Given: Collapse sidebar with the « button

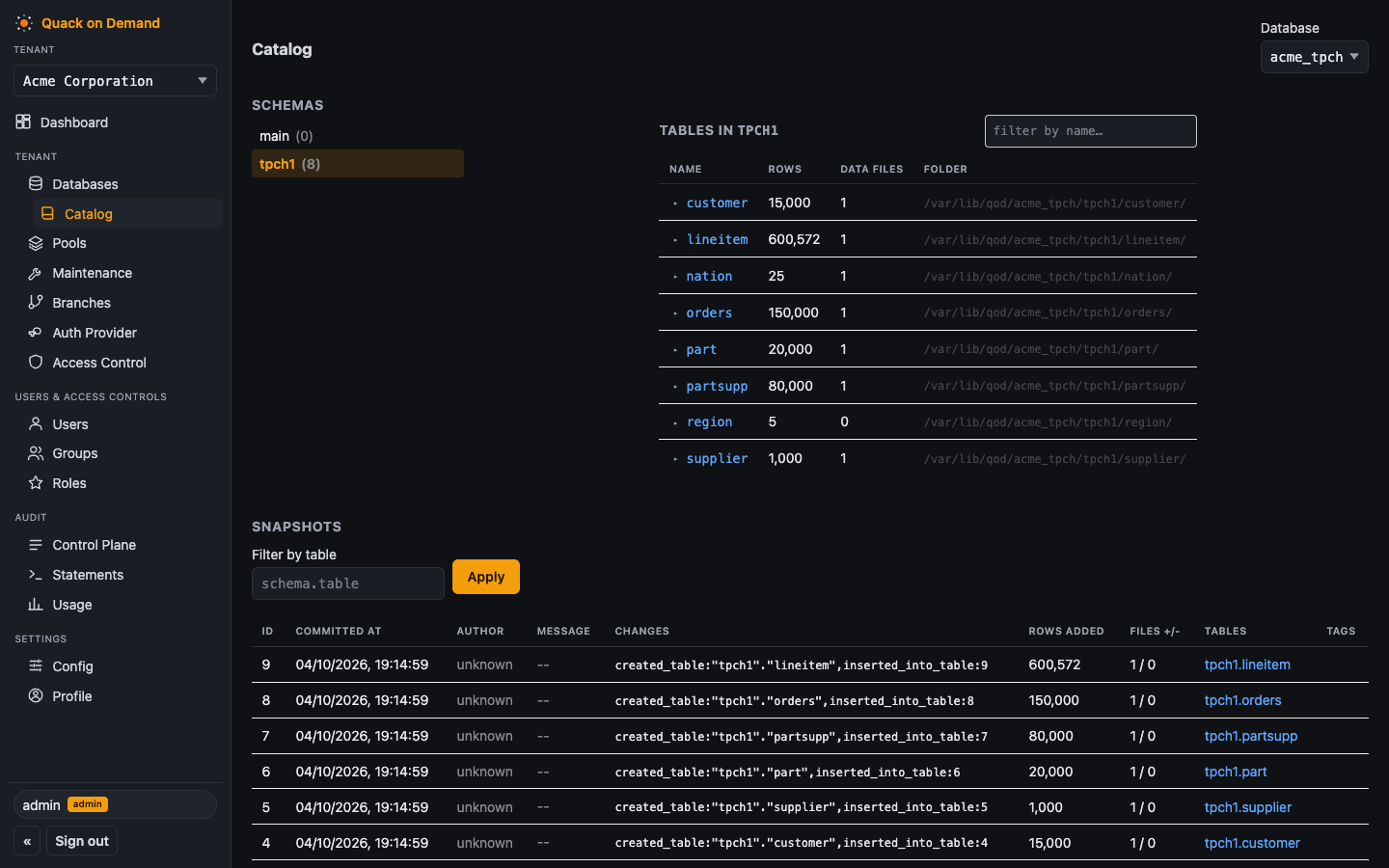Looking at the screenshot, I should tap(27, 841).
